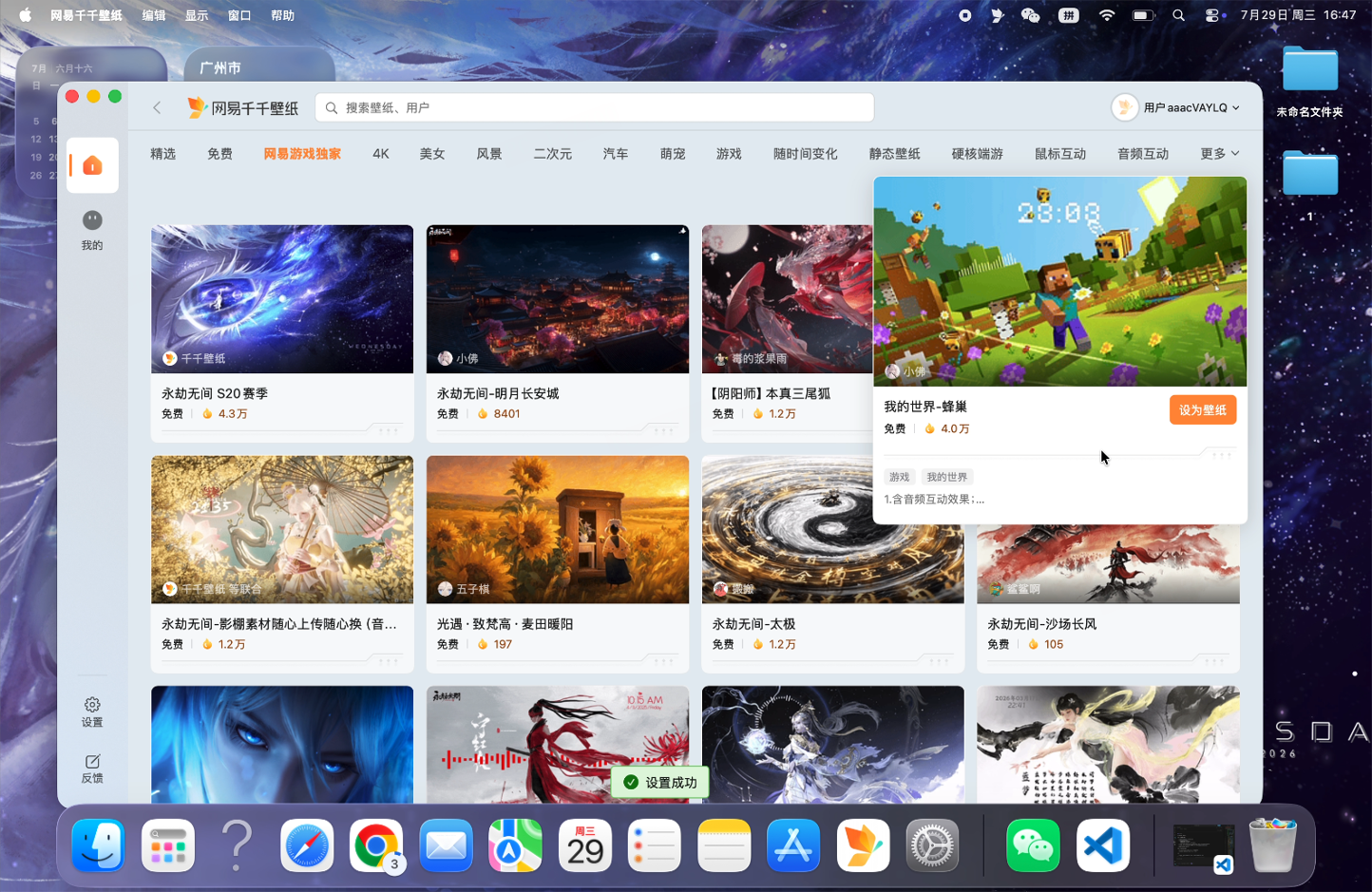This screenshot has width=1372, height=892.
Task: Open the home page from the sidebar
Action: tap(92, 166)
